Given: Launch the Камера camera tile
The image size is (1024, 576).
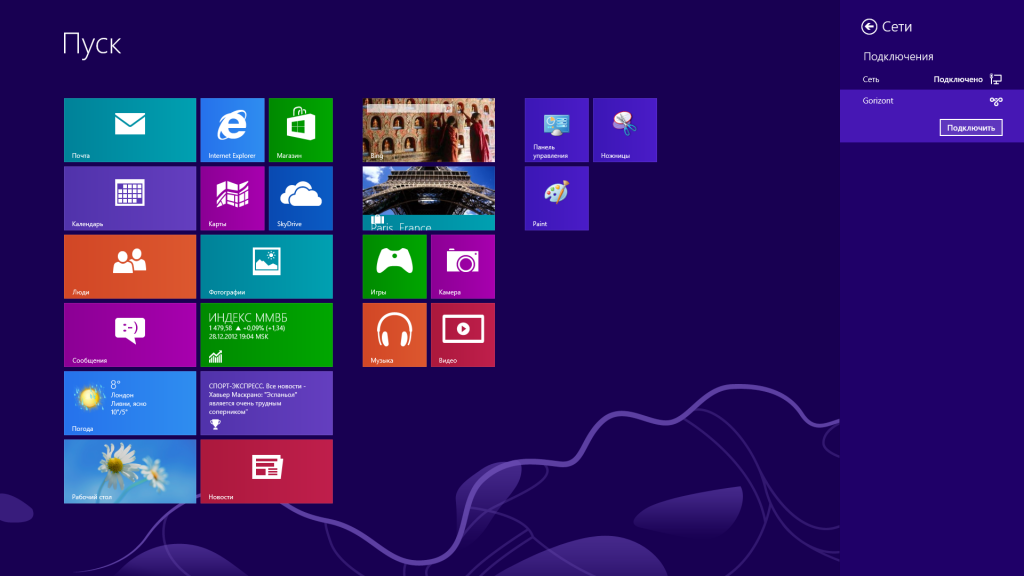Looking at the screenshot, I should [x=462, y=266].
